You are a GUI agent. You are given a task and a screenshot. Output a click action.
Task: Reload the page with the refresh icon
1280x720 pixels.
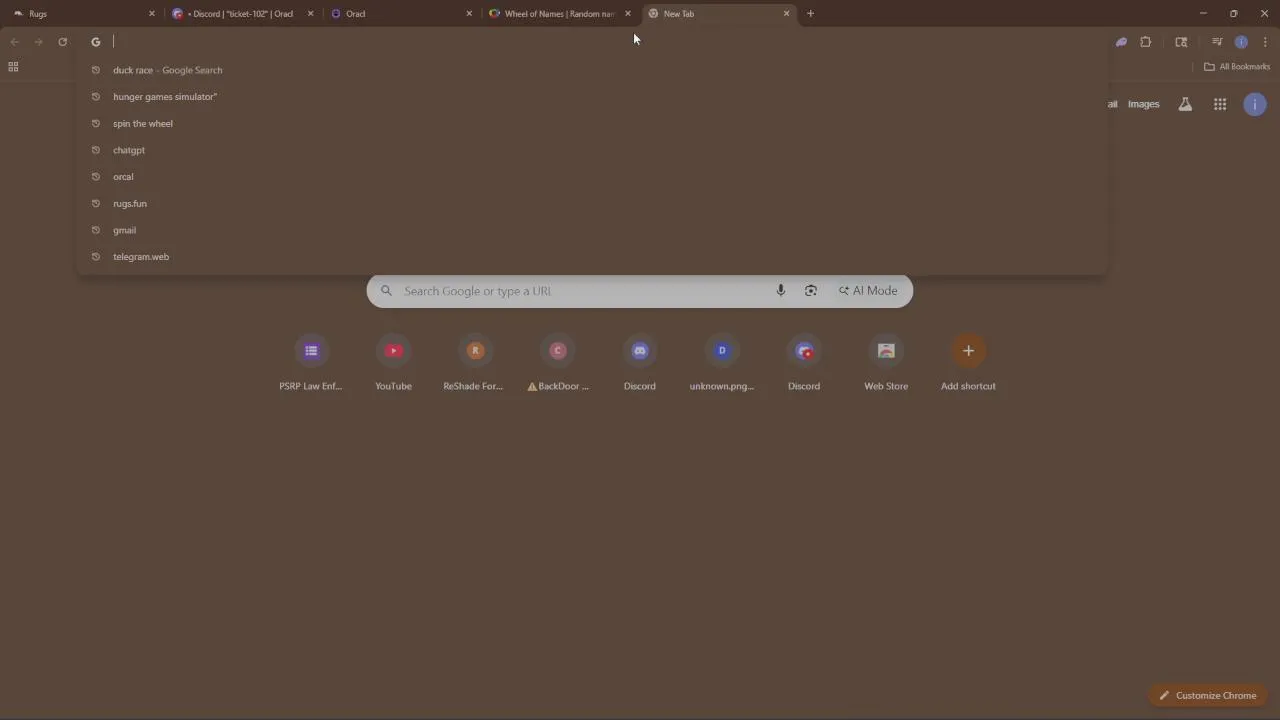click(62, 42)
